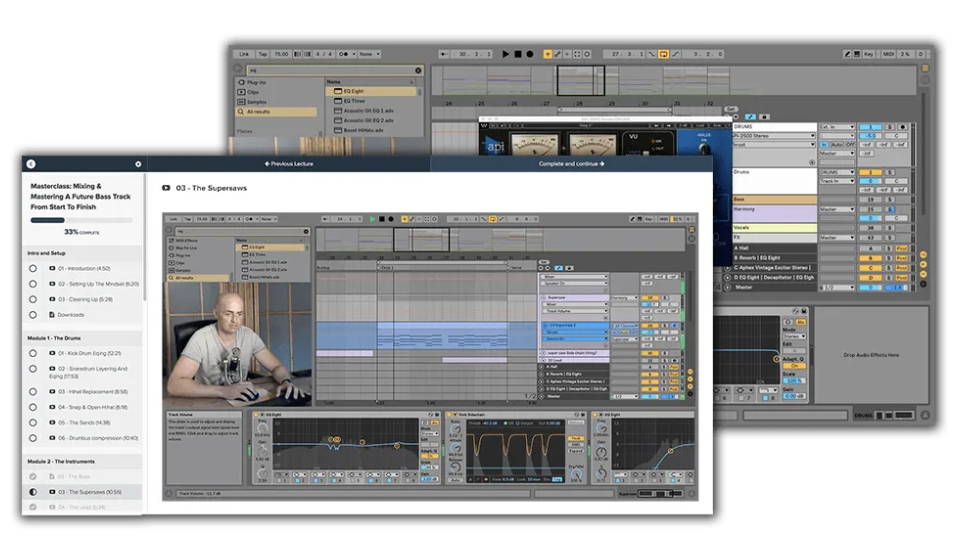This screenshot has height=560, width=976.
Task: Toggle the MIDI map mode button
Action: click(x=888, y=54)
